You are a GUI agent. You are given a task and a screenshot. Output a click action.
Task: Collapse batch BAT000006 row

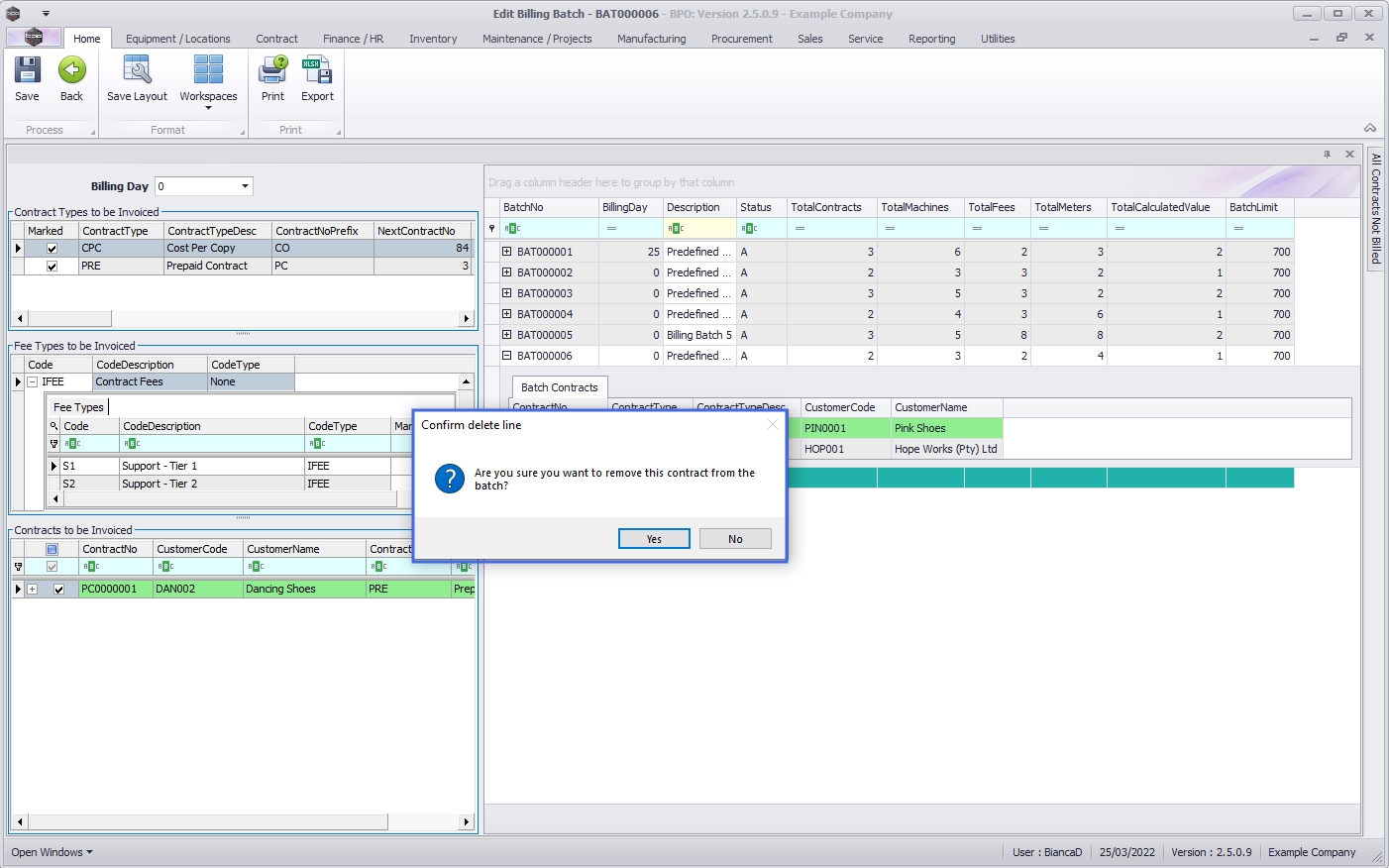tap(506, 356)
